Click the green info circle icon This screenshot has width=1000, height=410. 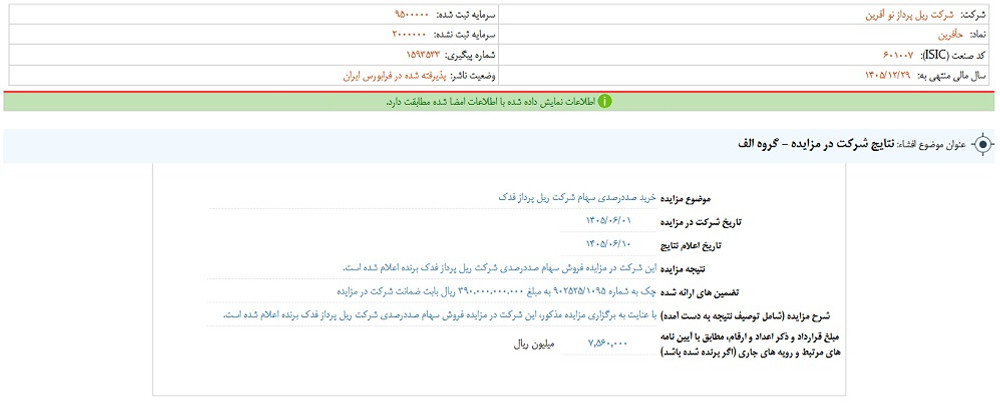[604, 101]
